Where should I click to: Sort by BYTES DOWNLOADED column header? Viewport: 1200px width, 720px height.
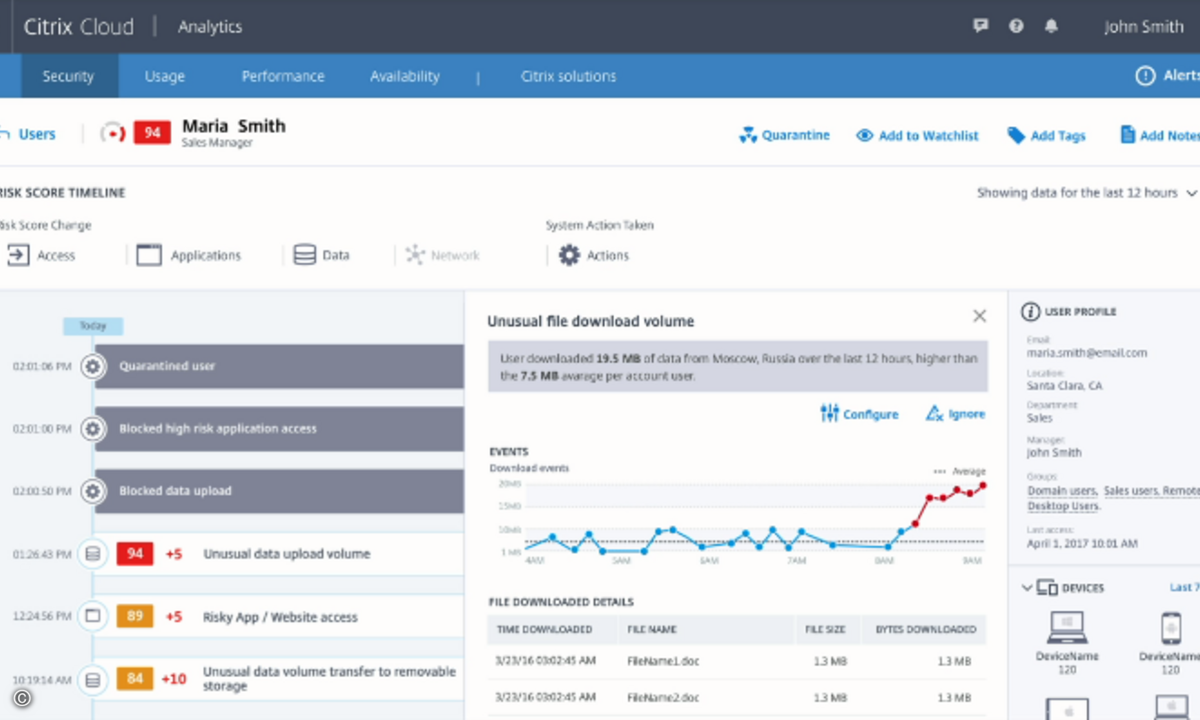pyautogui.click(x=926, y=630)
